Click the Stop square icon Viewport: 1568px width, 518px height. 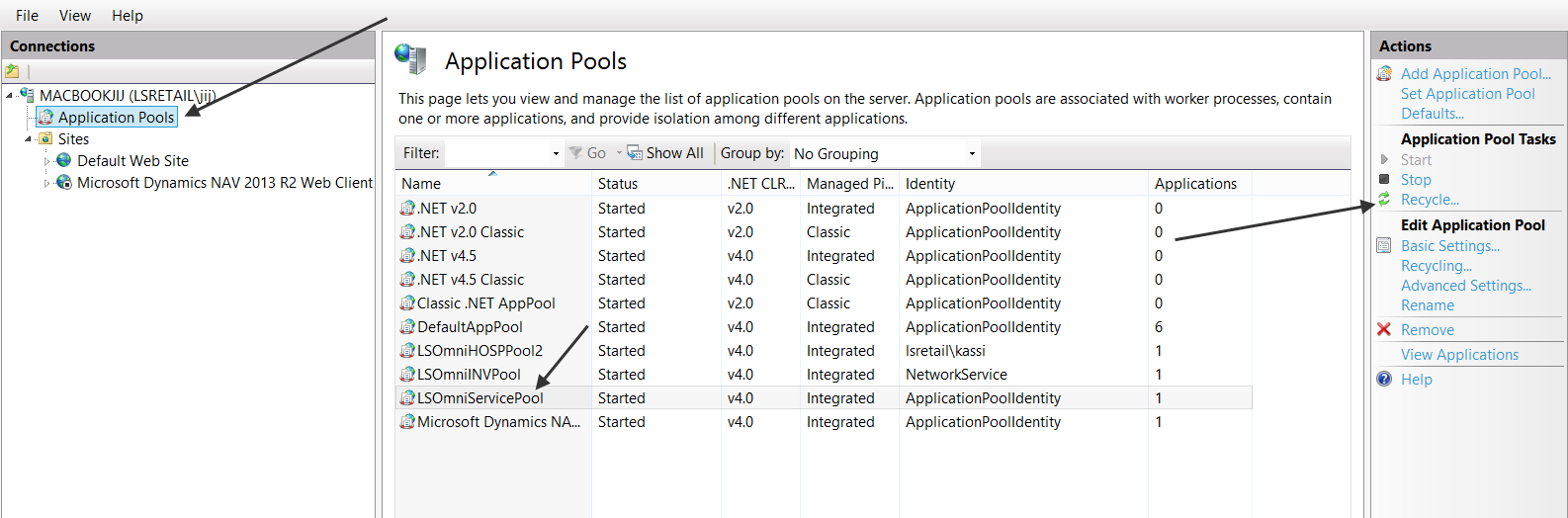click(1384, 179)
